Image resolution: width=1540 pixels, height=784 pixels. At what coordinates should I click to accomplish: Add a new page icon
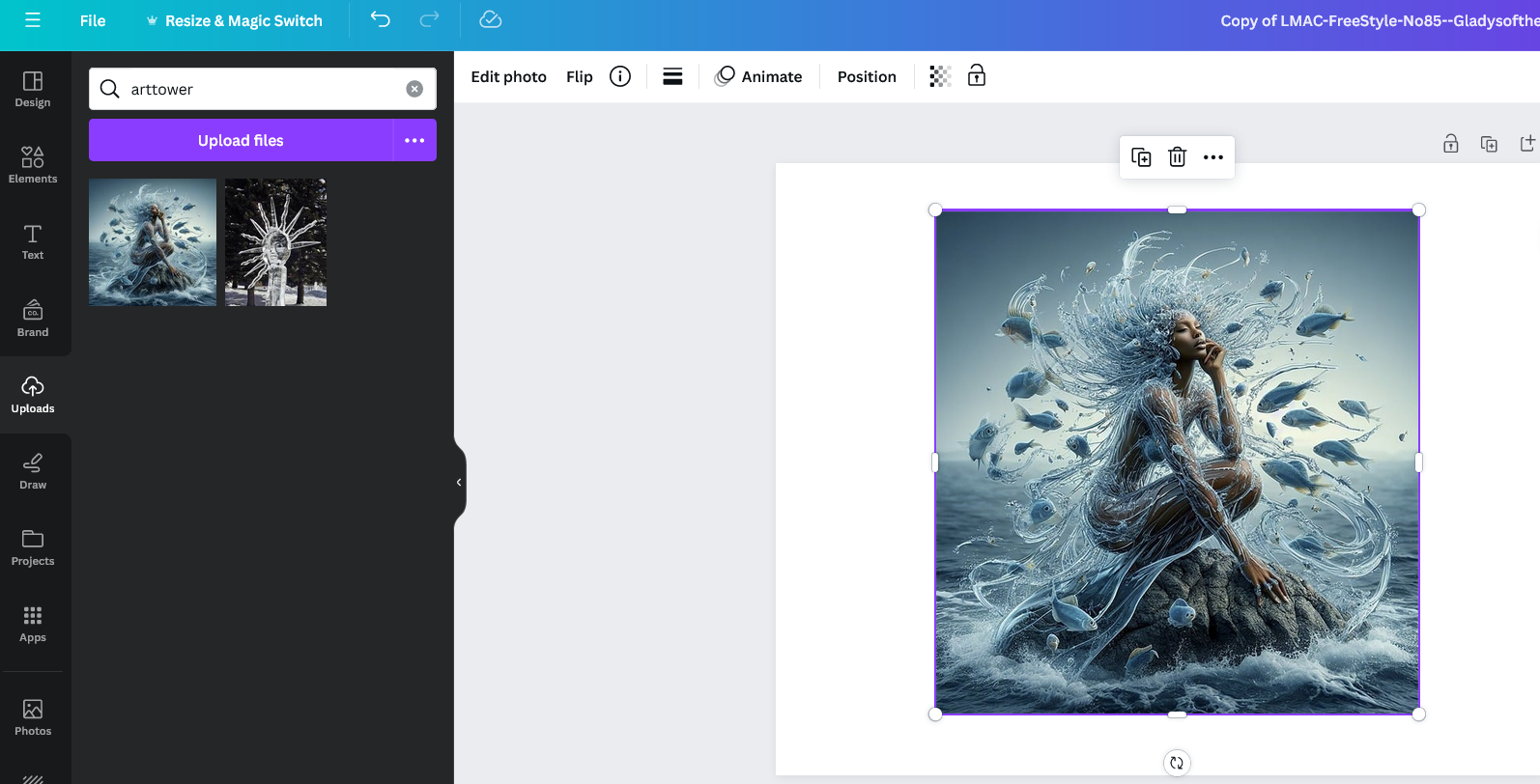pyautogui.click(x=1527, y=144)
